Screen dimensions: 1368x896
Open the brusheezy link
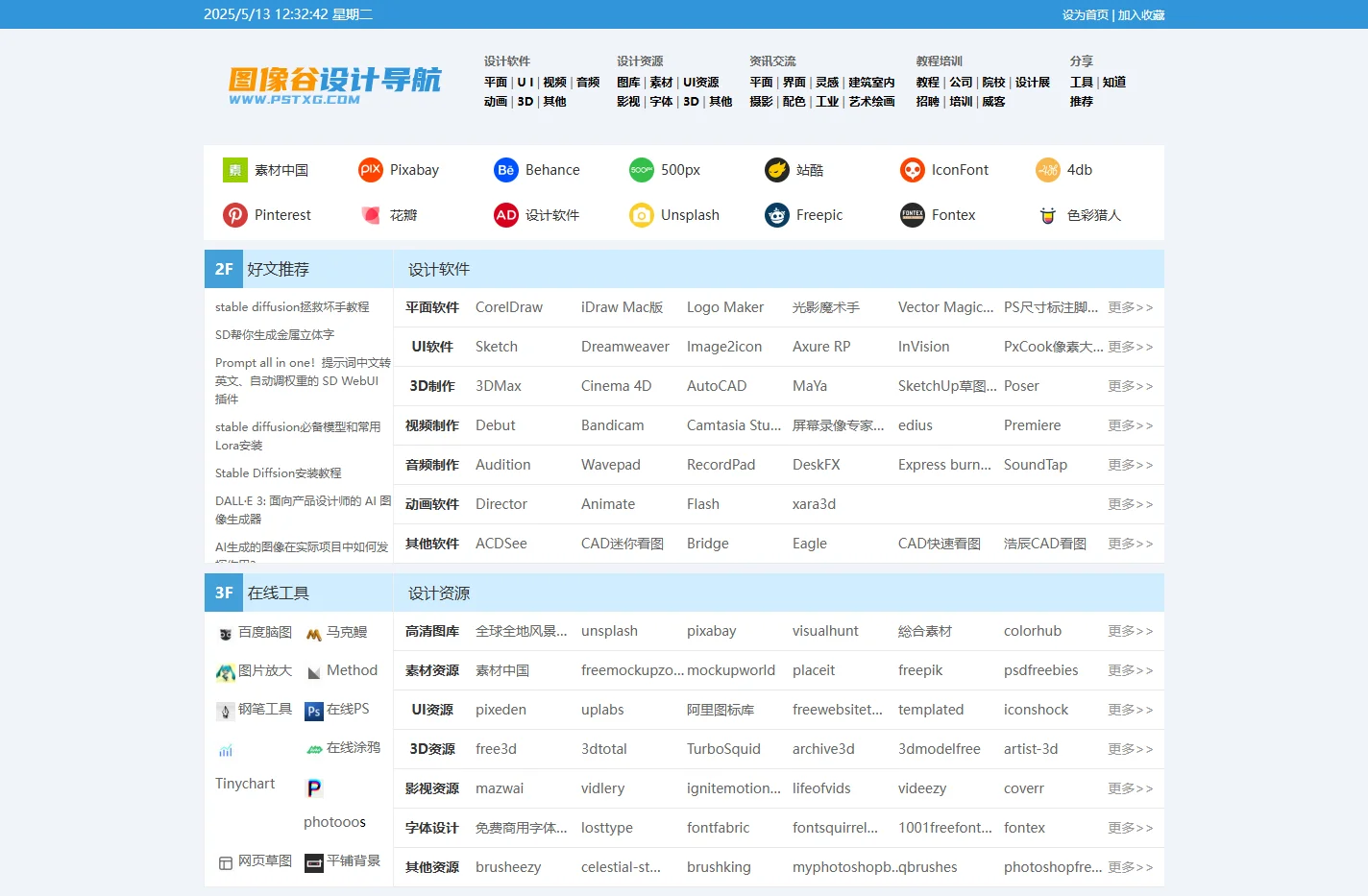508,867
